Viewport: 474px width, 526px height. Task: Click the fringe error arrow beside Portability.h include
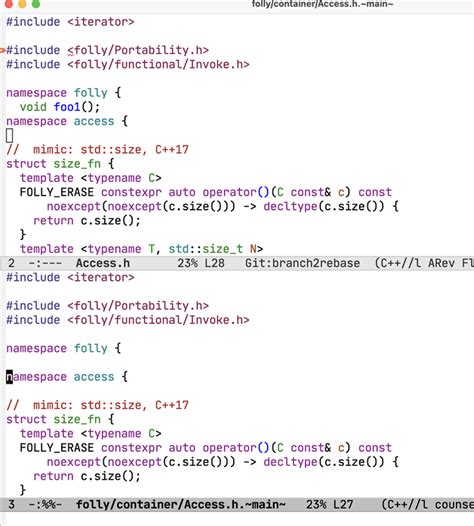click(3, 51)
